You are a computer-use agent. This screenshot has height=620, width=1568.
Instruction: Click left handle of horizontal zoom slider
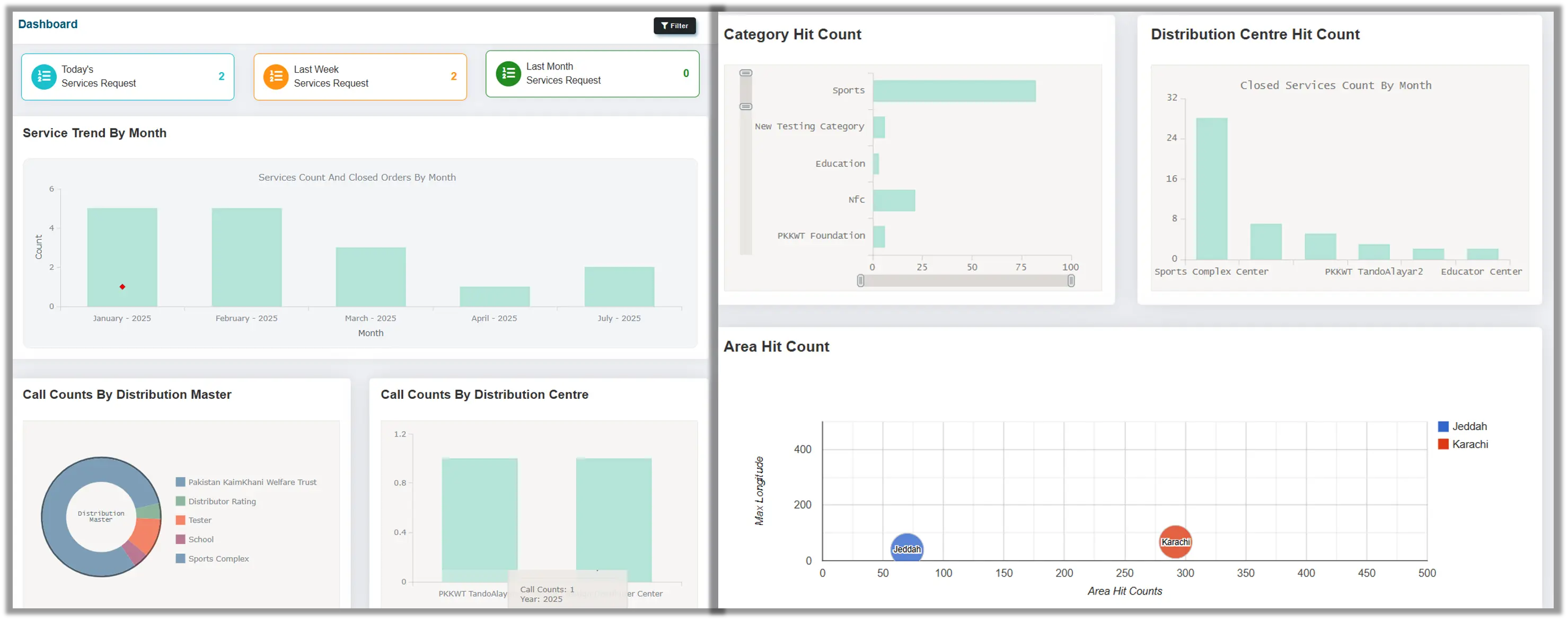(861, 281)
